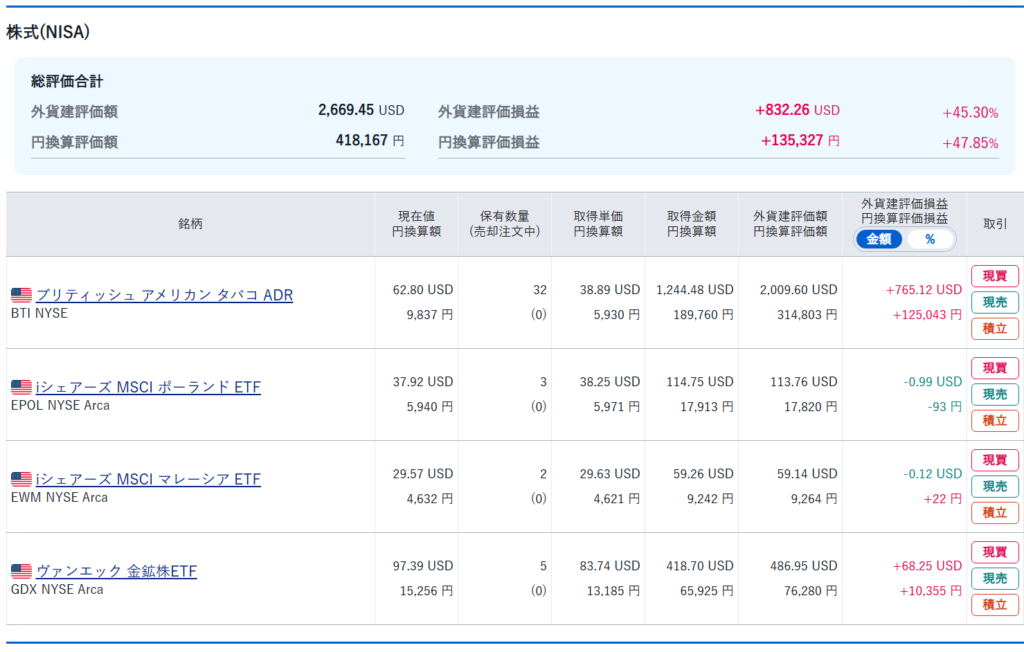Click 現売 for the EPOL Poland ETF

pos(994,394)
